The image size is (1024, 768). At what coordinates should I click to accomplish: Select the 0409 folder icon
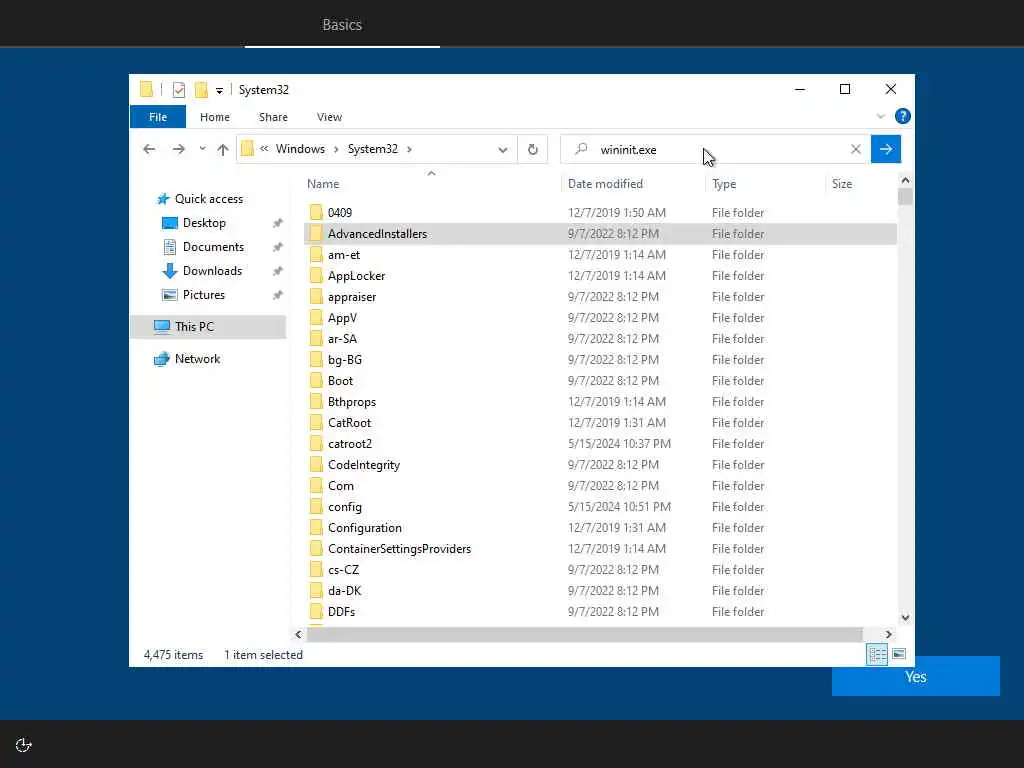click(x=316, y=212)
